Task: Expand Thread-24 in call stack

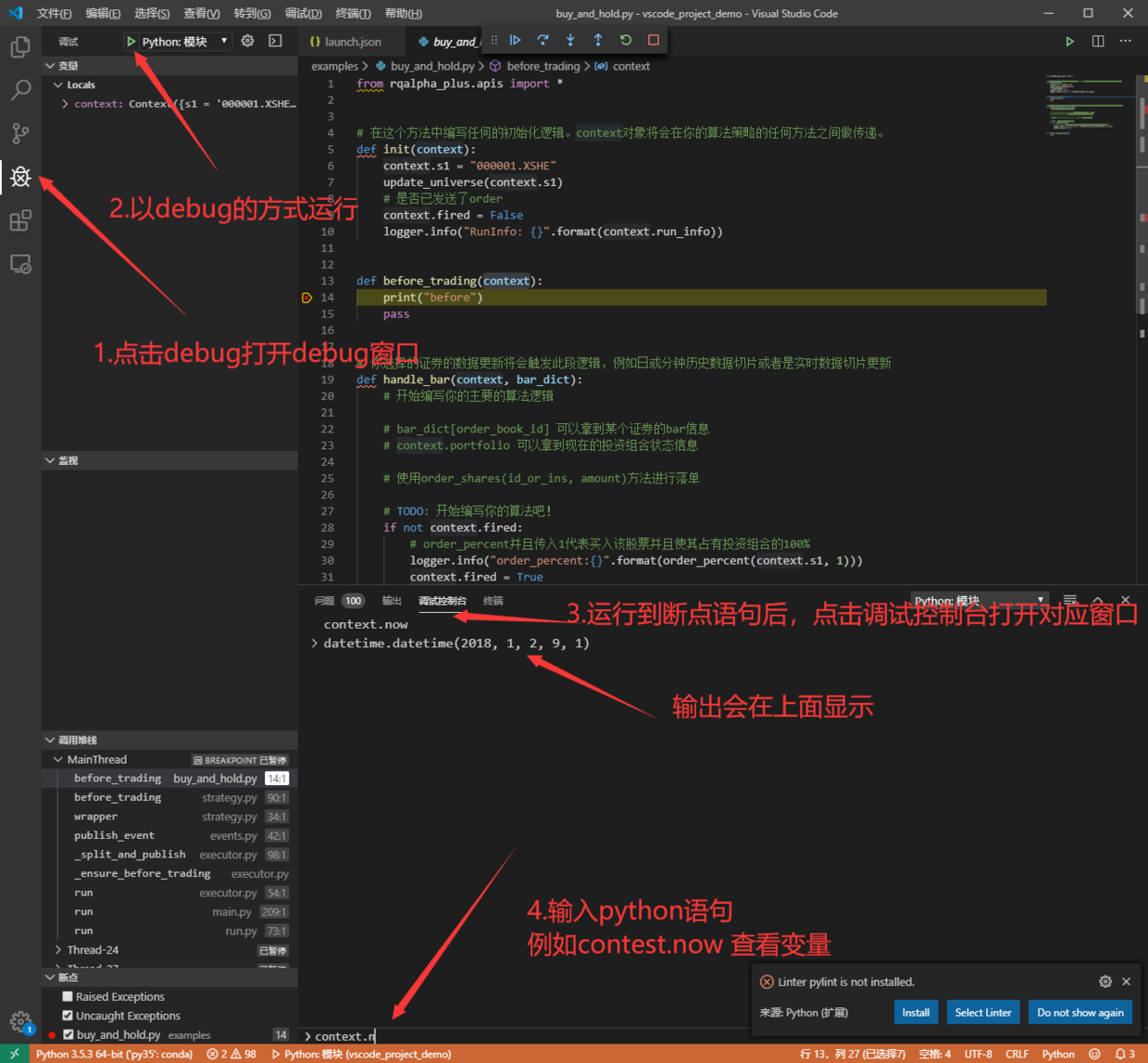Action: click(x=58, y=950)
